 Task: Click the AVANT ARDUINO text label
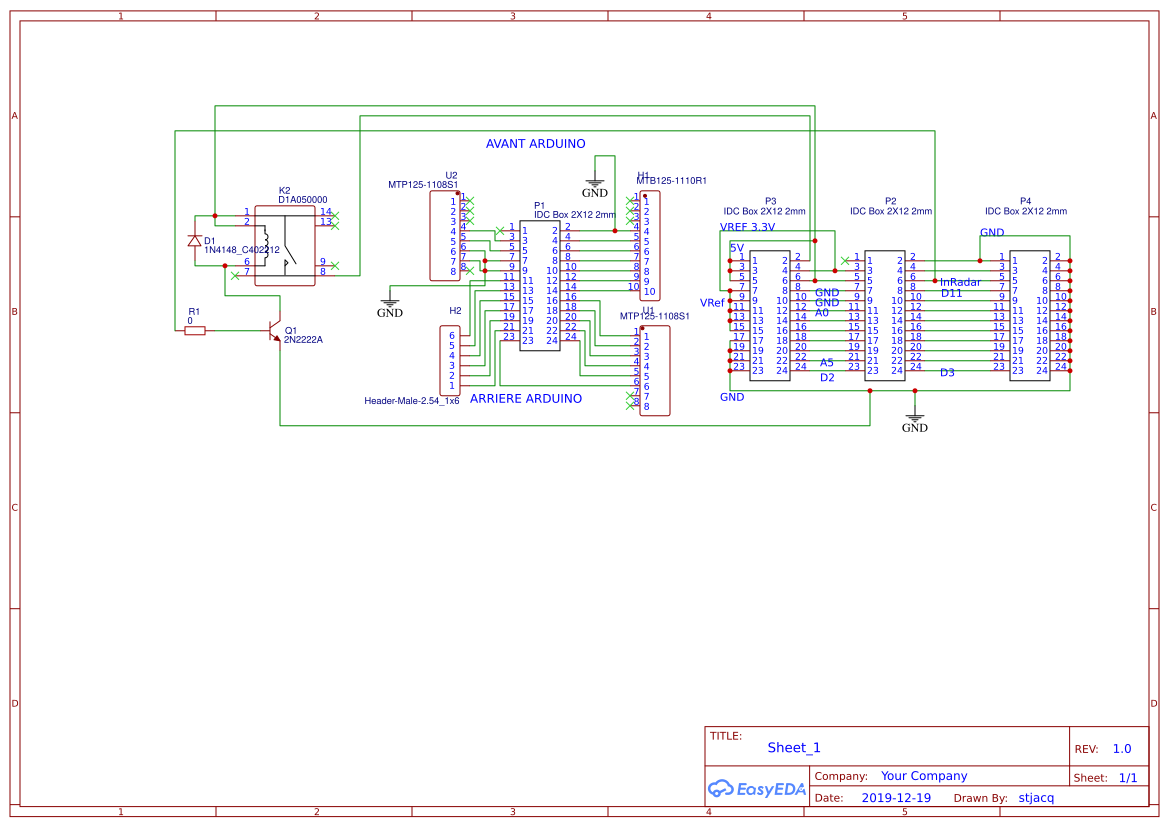536,143
